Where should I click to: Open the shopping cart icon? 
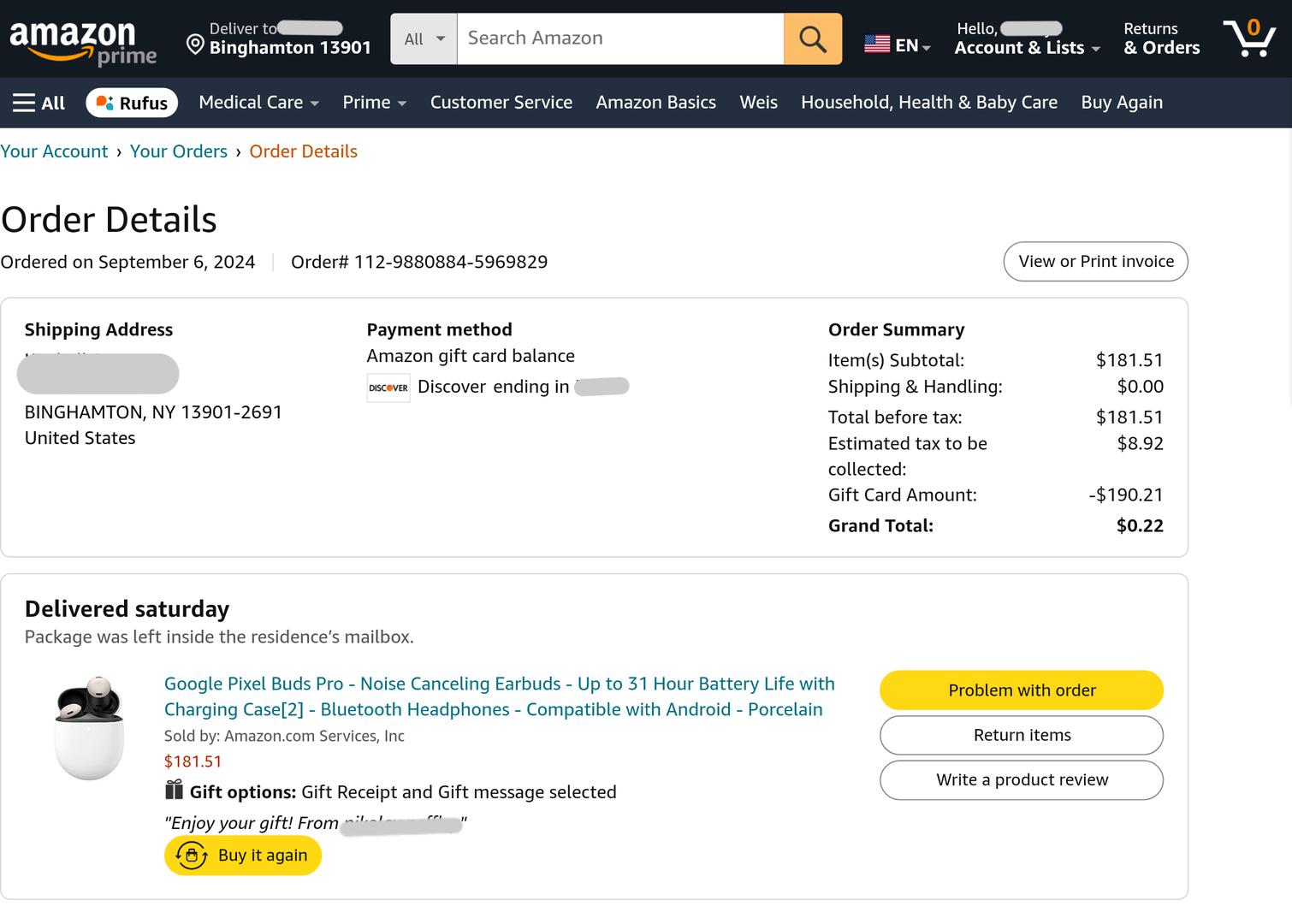[x=1248, y=38]
